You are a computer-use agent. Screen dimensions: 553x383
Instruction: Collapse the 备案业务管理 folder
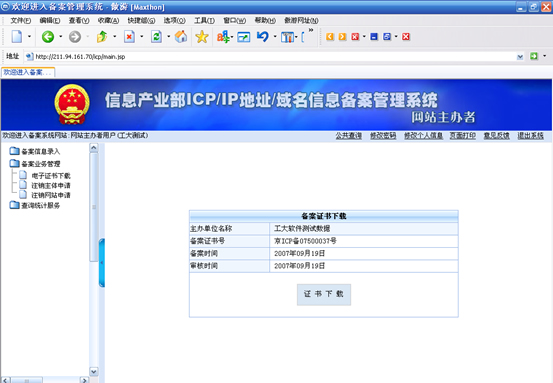[x=35, y=164]
